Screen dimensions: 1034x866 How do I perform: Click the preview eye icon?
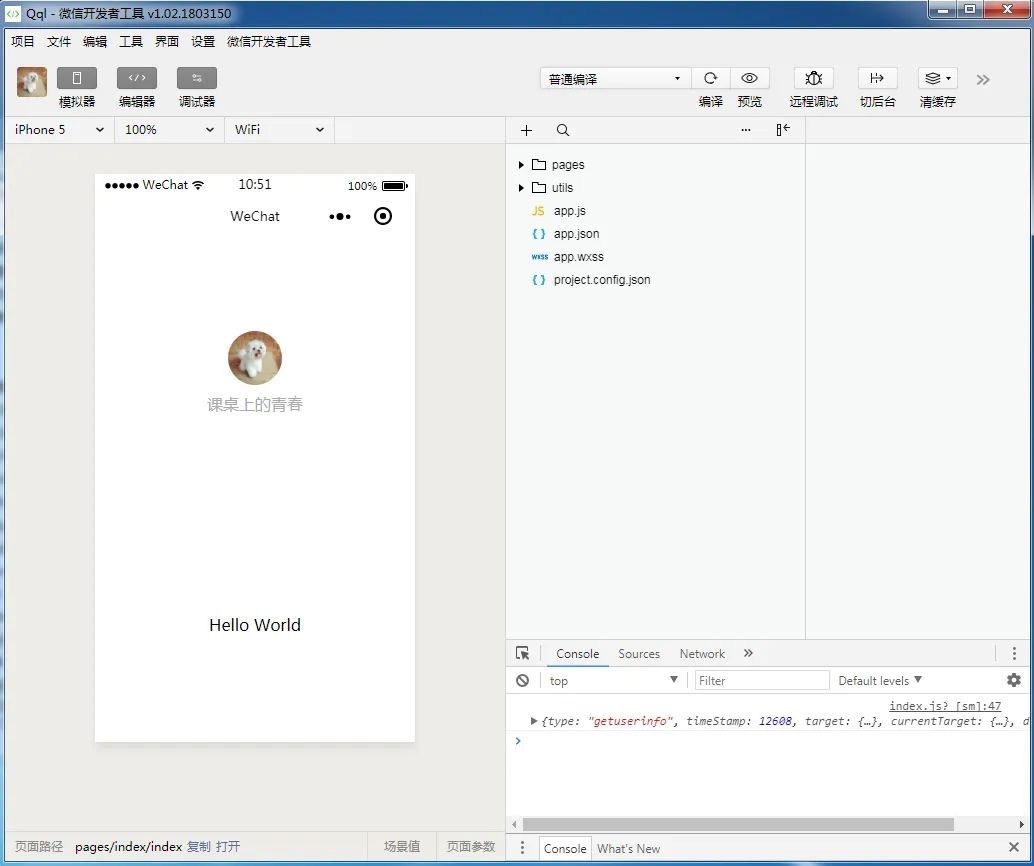coord(749,79)
